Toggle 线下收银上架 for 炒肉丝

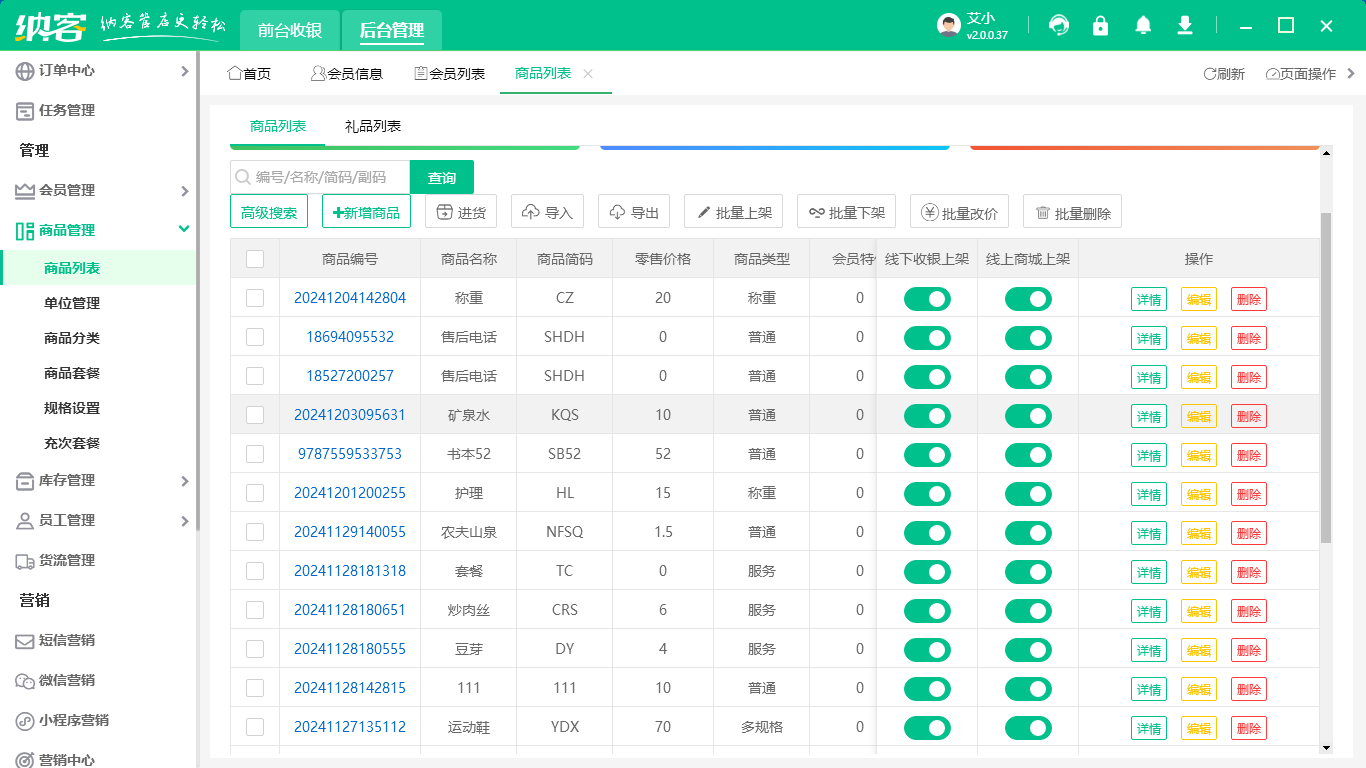pyautogui.click(x=927, y=611)
